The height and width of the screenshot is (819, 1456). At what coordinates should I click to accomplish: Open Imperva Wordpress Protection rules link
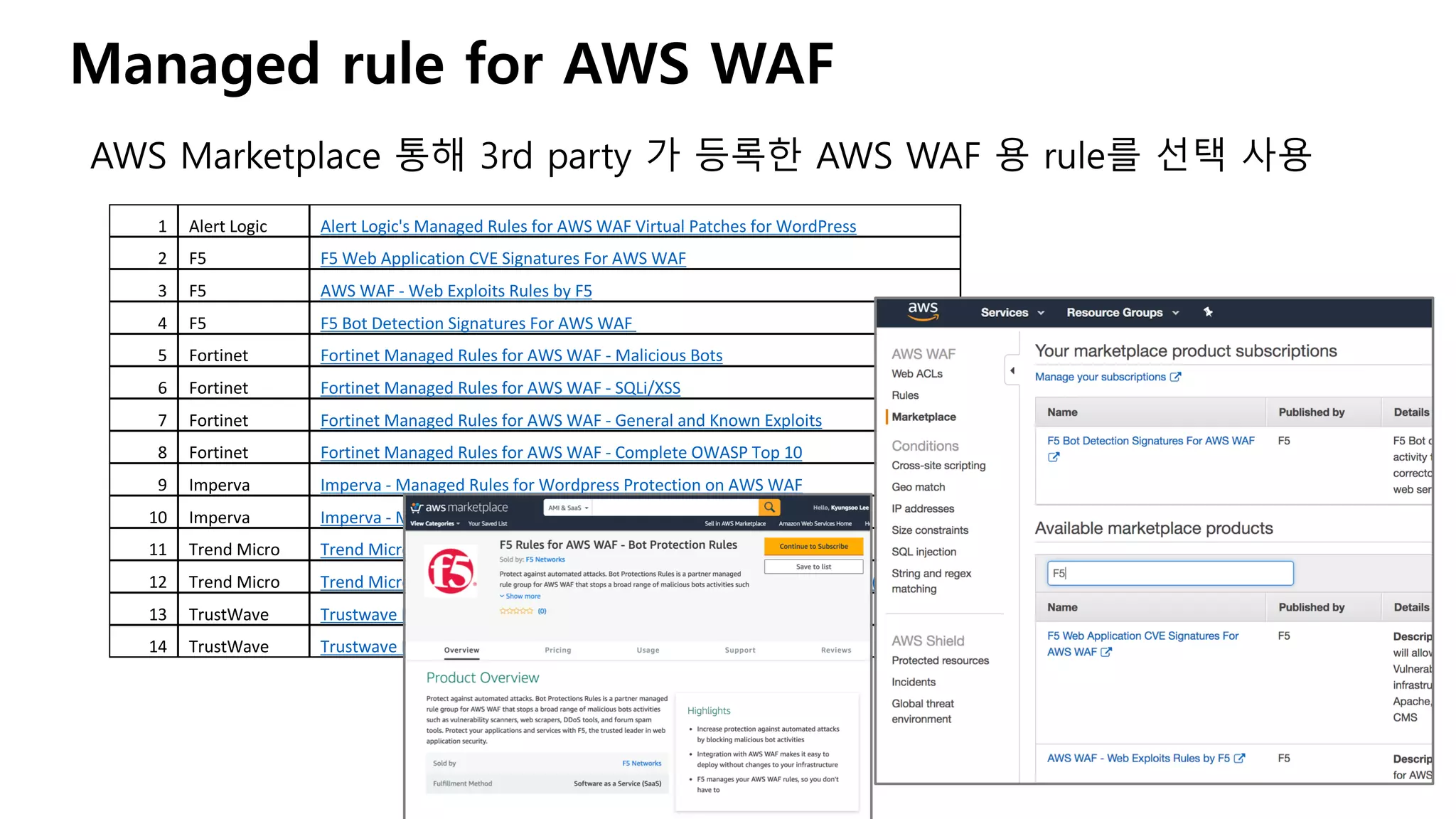coord(561,486)
